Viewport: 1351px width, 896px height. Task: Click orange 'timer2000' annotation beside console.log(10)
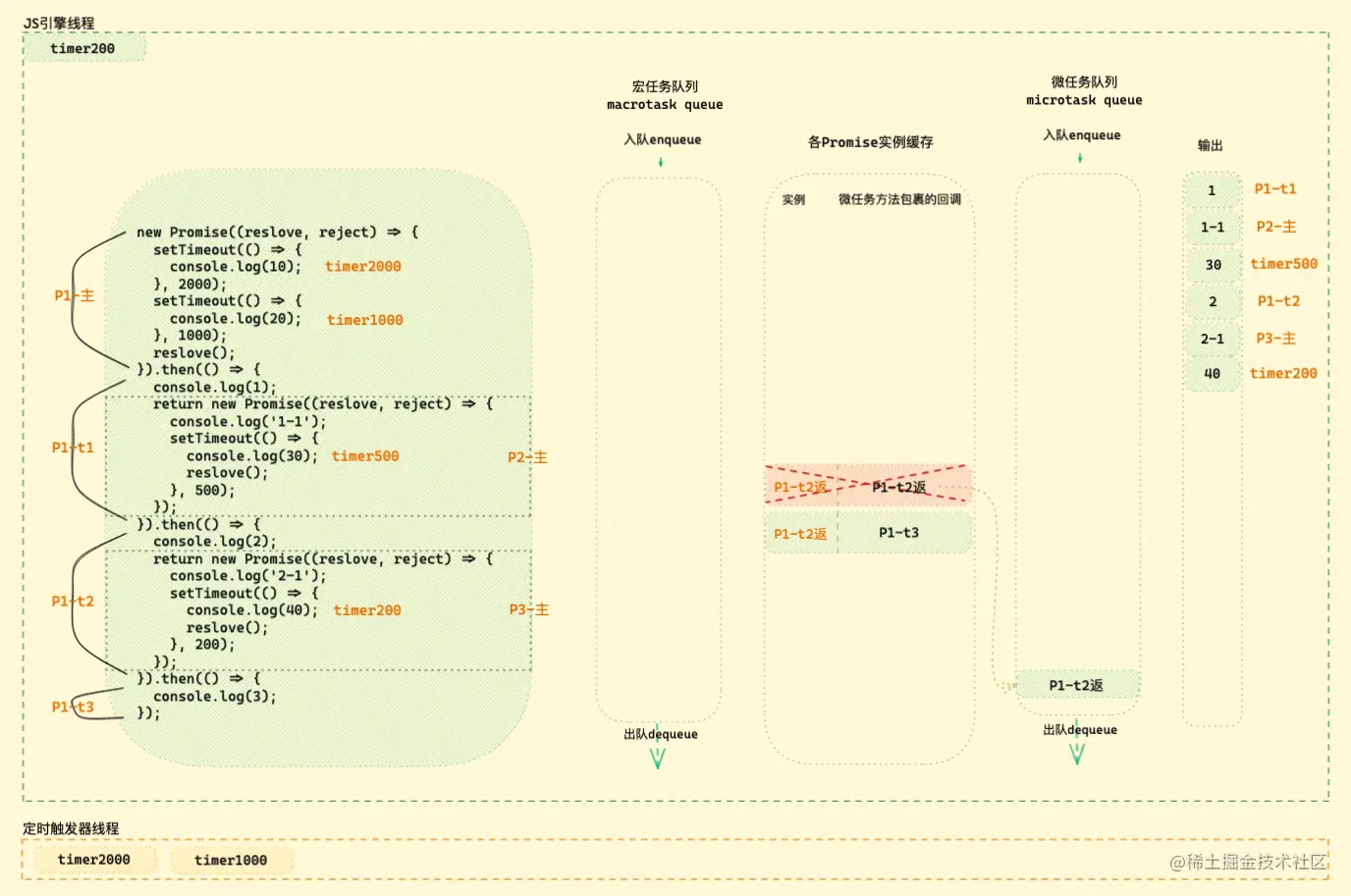click(363, 266)
